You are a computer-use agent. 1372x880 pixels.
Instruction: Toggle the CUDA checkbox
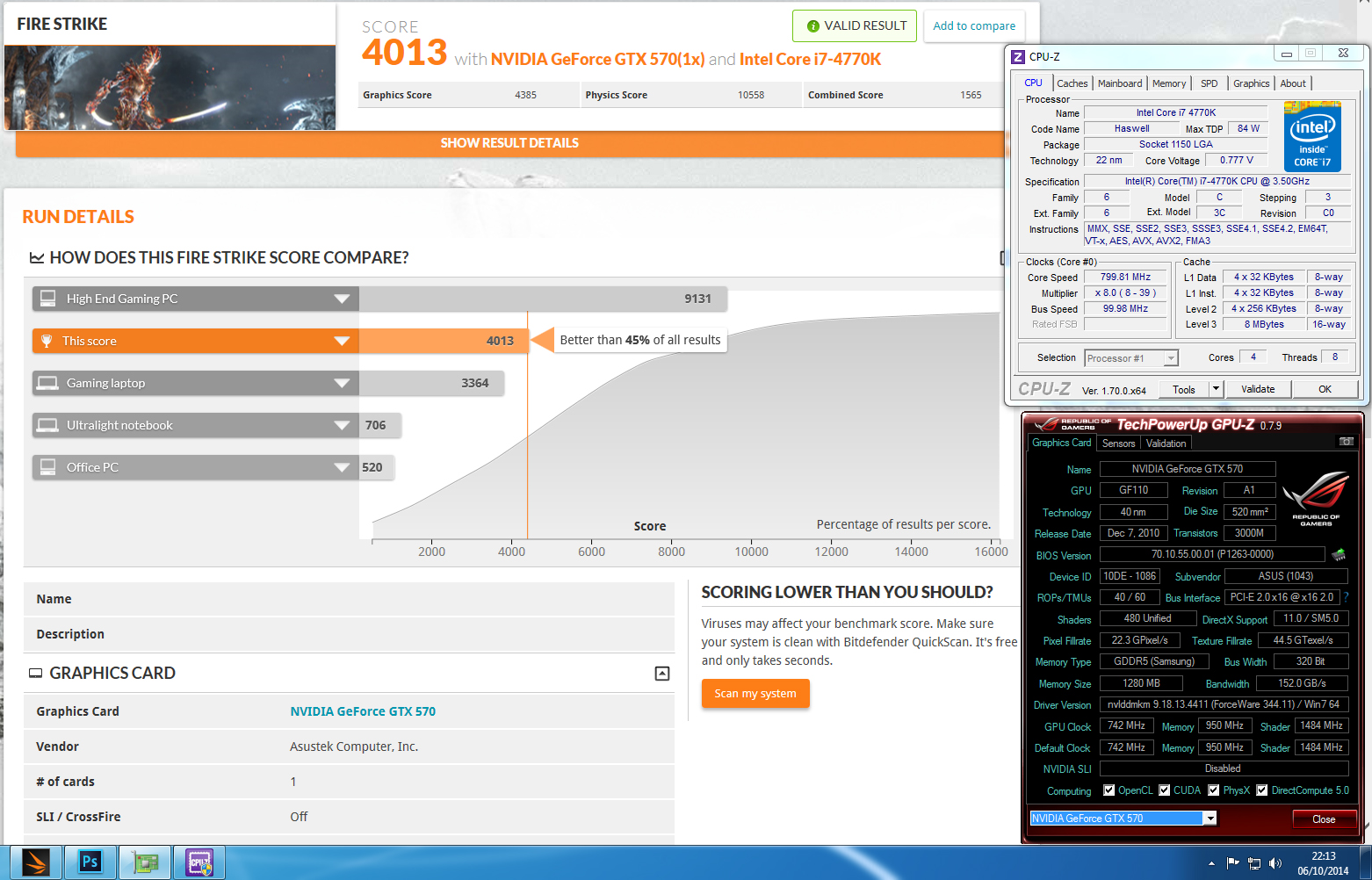coord(1164,790)
